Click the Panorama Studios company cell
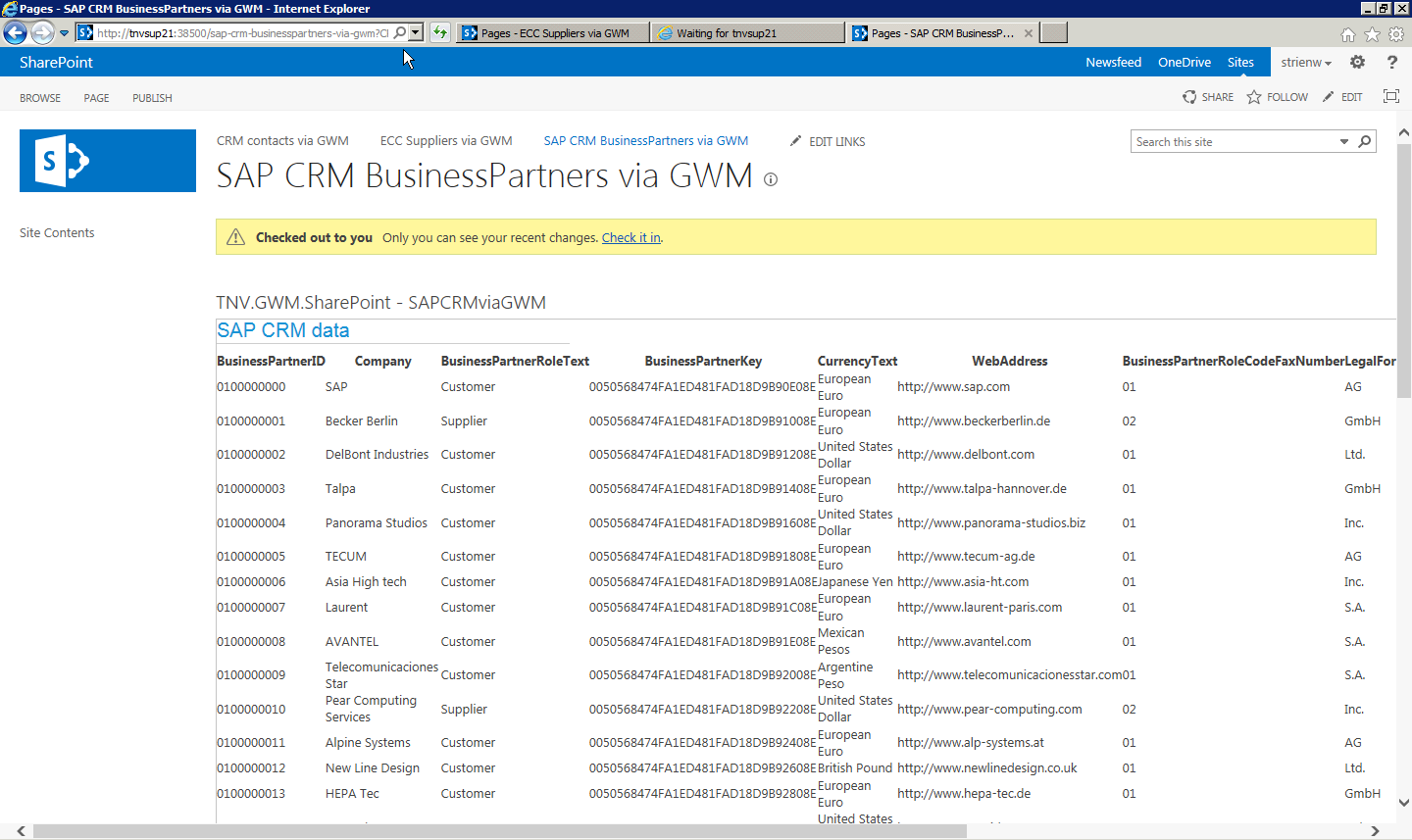This screenshot has height=840, width=1412. pos(377,523)
